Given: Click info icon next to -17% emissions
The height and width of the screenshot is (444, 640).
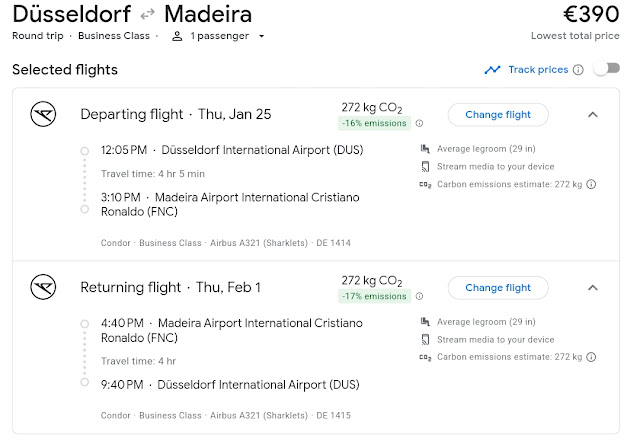Looking at the screenshot, I should click(x=419, y=297).
